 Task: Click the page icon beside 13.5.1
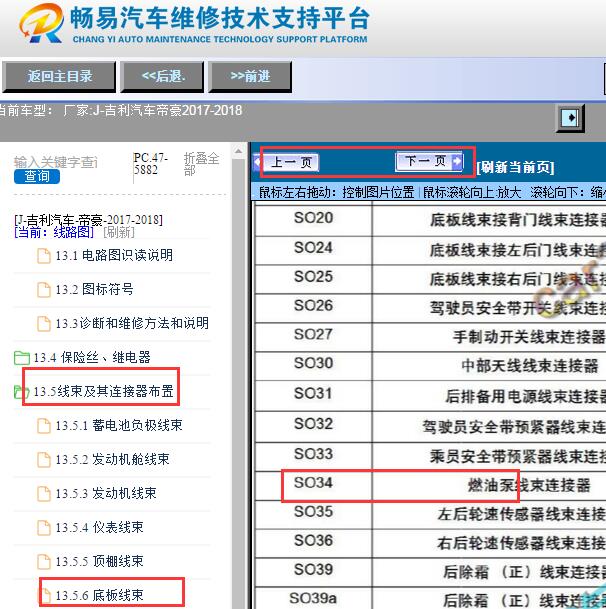coord(44,426)
